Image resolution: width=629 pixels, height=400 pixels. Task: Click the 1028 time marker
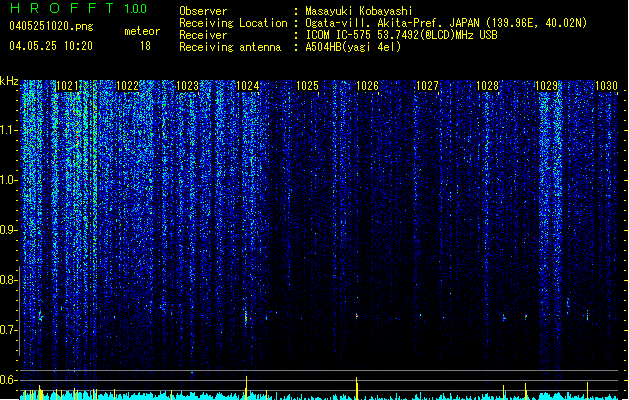[x=487, y=86]
